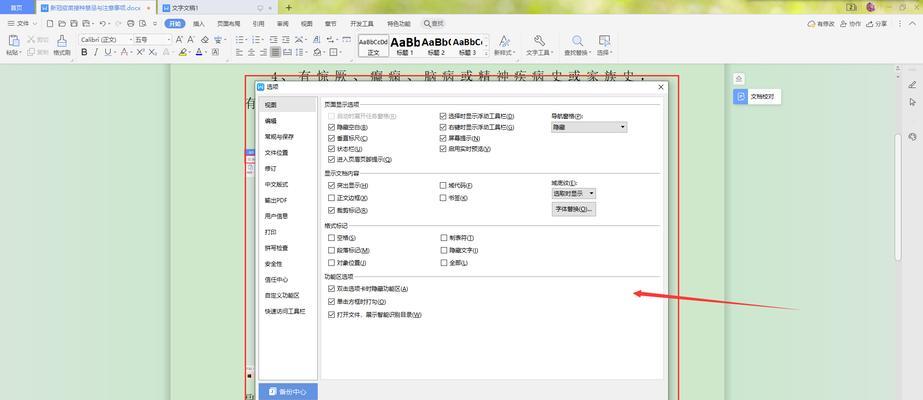Insert bulleted list
Viewport: 923px width, 400px height.
239,39
